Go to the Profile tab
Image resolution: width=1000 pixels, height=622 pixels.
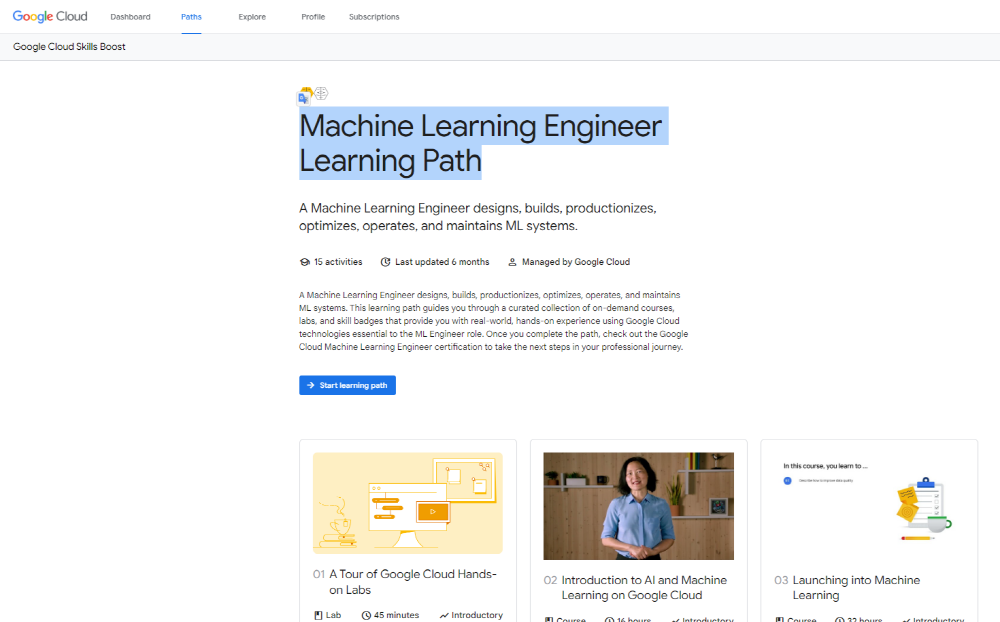(x=313, y=17)
